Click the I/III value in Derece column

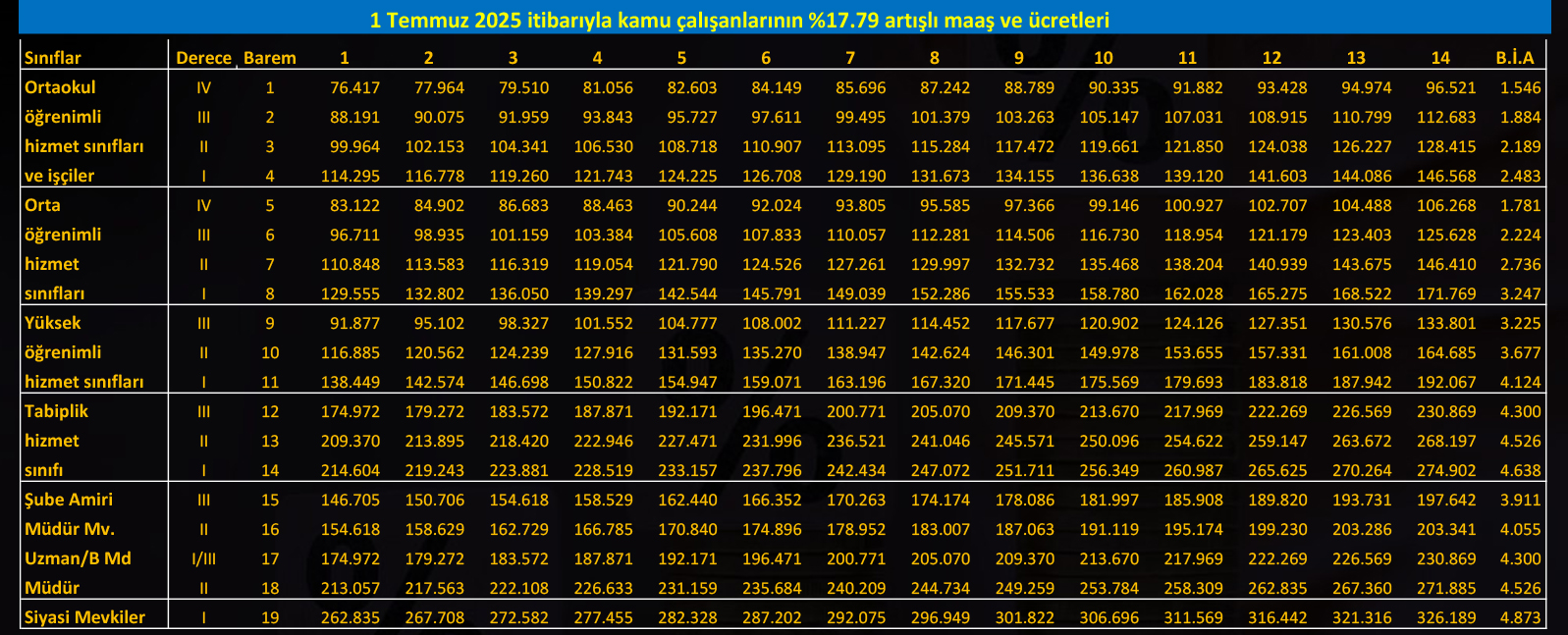click(x=203, y=558)
